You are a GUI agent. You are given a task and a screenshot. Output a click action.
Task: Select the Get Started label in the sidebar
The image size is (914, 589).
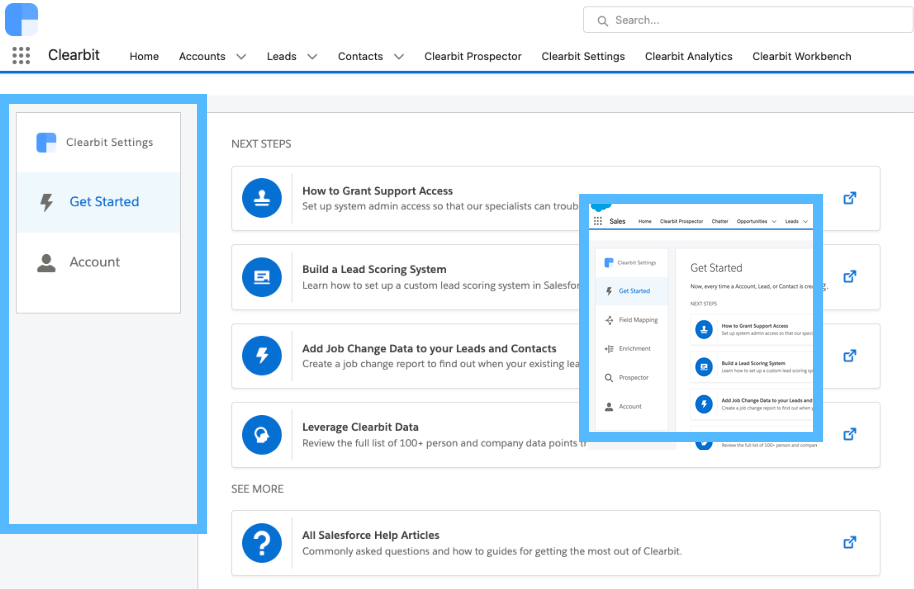(104, 202)
